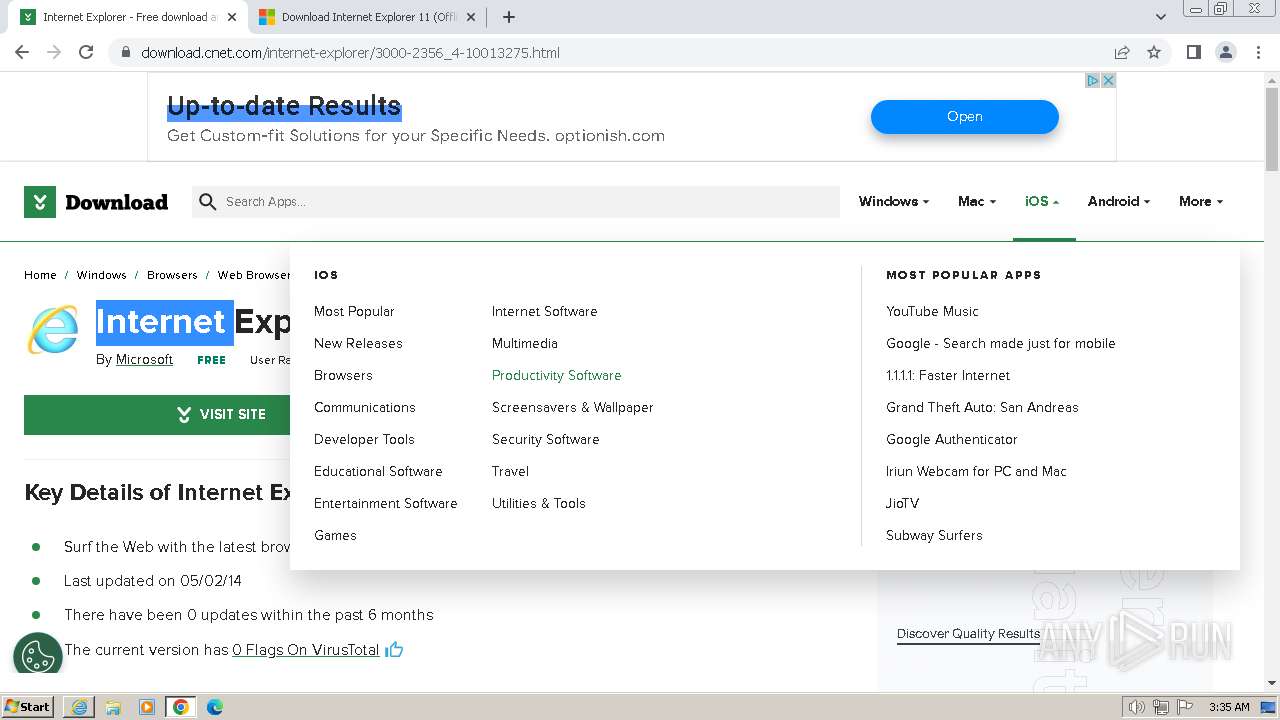
Task: Open Chrome icon in taskbar
Action: pyautogui.click(x=181, y=707)
